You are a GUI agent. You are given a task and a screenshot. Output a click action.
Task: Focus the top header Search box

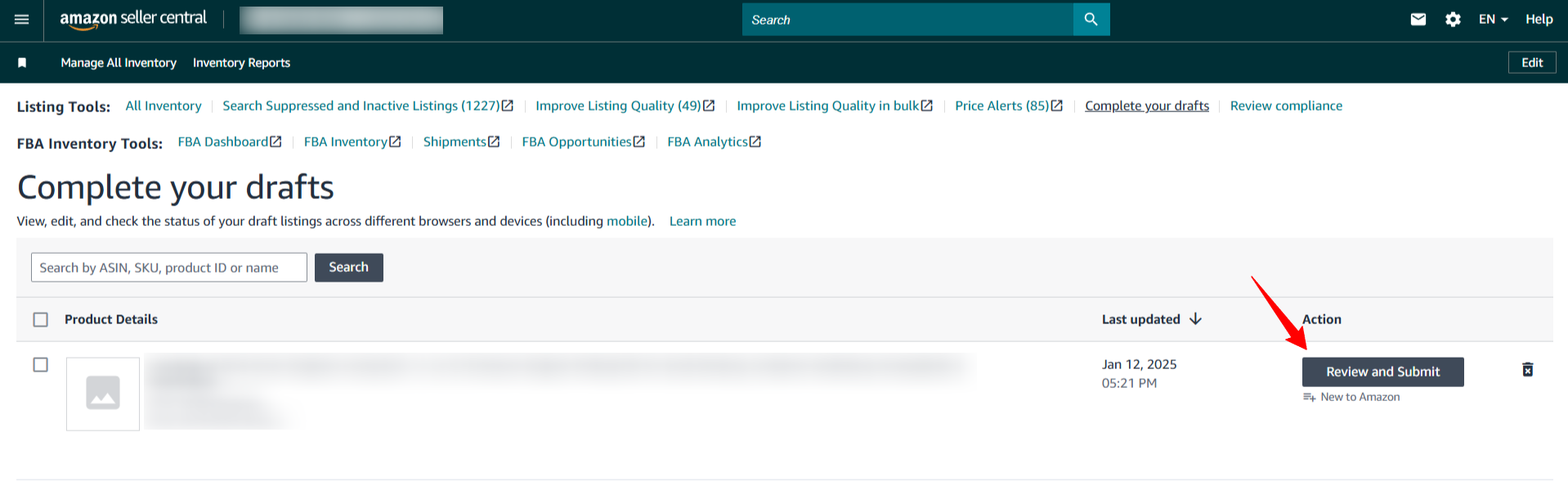[x=907, y=20]
